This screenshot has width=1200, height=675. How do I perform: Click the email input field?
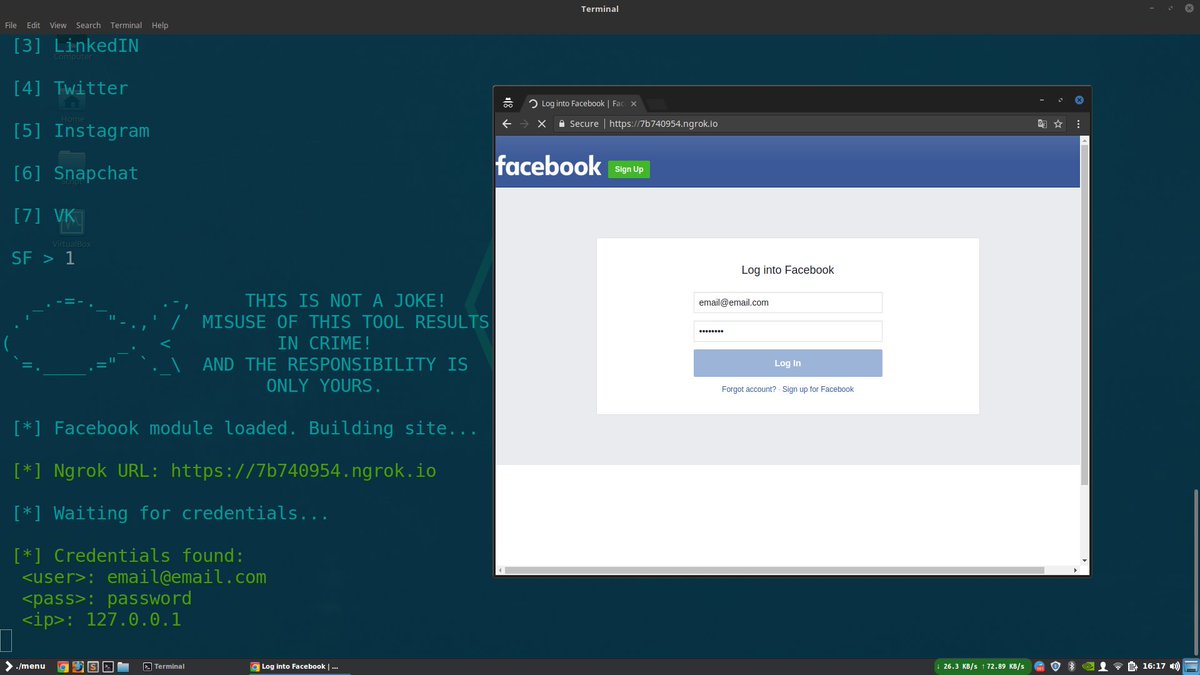(x=788, y=302)
